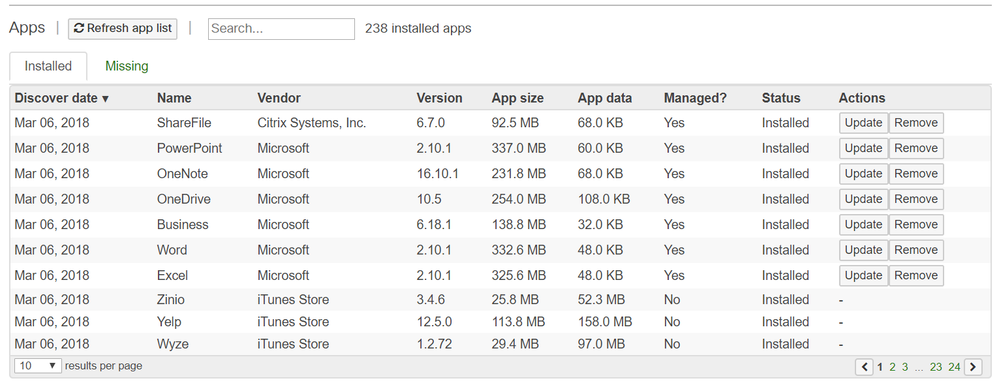999x389 pixels.
Task: Open the results per page dropdown
Action: tap(38, 366)
